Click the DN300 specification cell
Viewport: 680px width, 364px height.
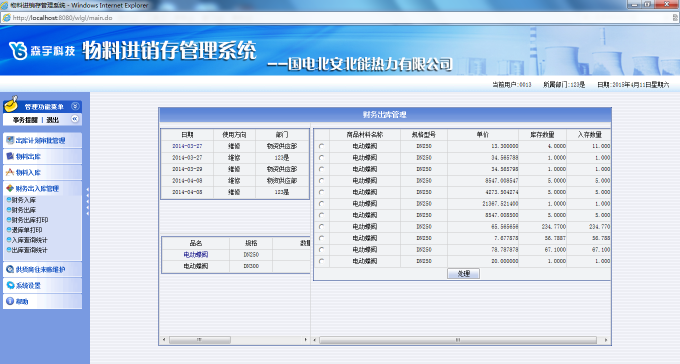pos(251,266)
